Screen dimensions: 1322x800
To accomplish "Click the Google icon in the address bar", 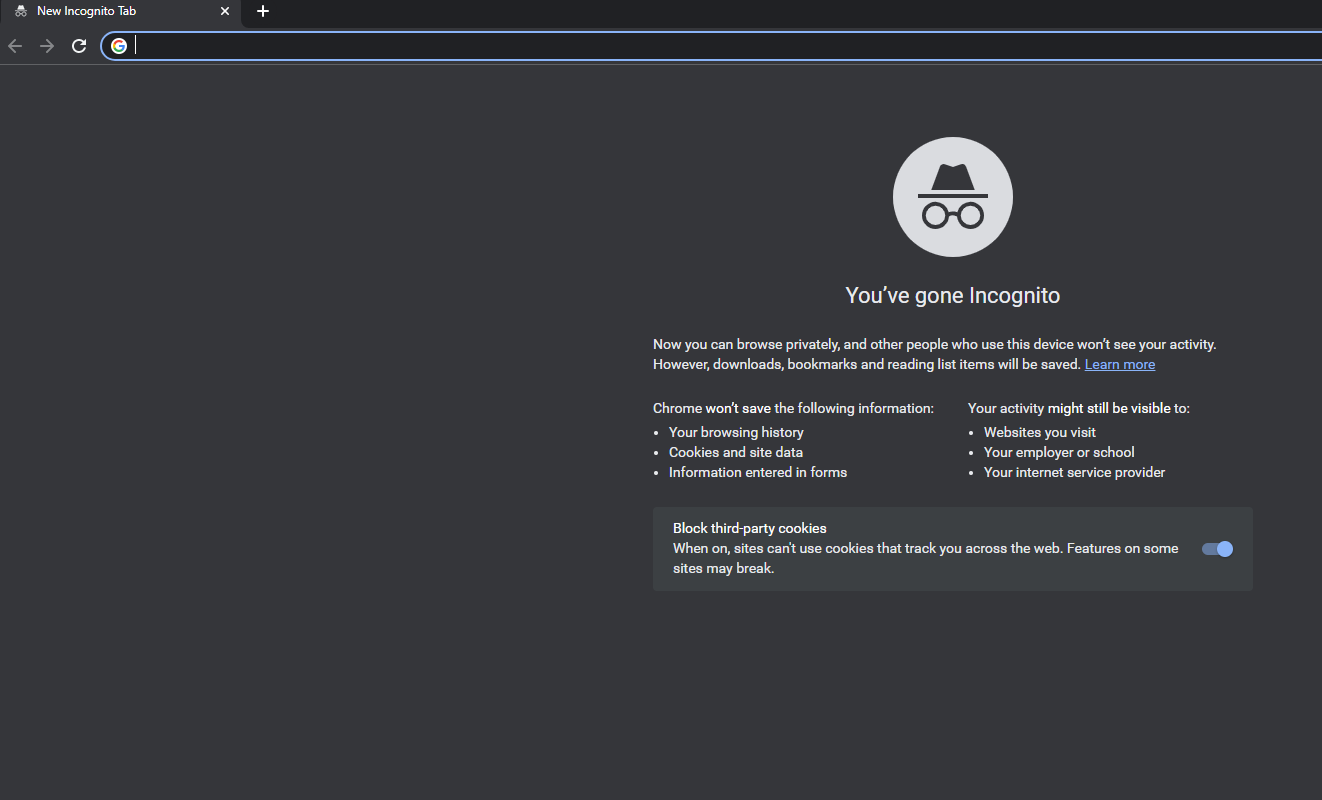I will coord(119,45).
